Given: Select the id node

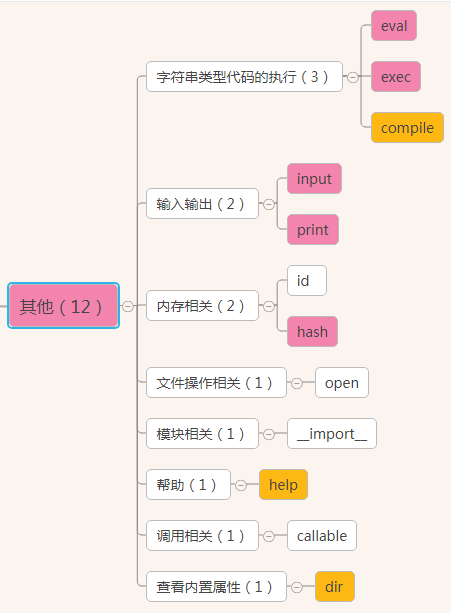Looking at the screenshot, I should (307, 281).
